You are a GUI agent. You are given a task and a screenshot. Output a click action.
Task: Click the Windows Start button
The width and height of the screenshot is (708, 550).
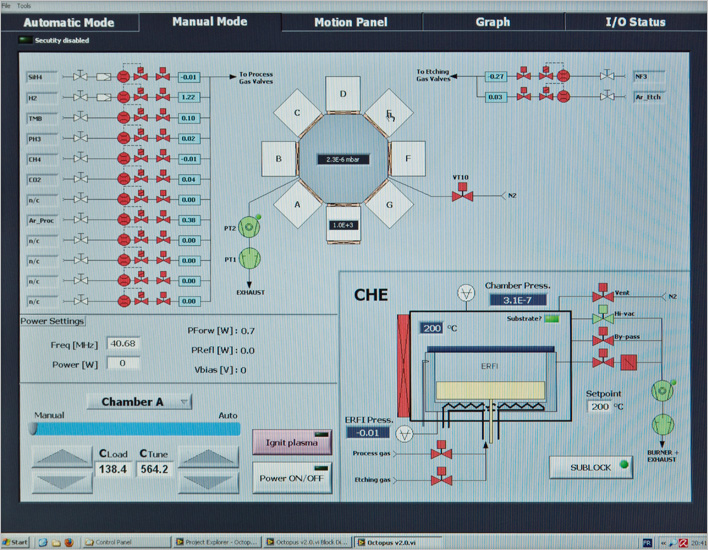pyautogui.click(x=17, y=542)
